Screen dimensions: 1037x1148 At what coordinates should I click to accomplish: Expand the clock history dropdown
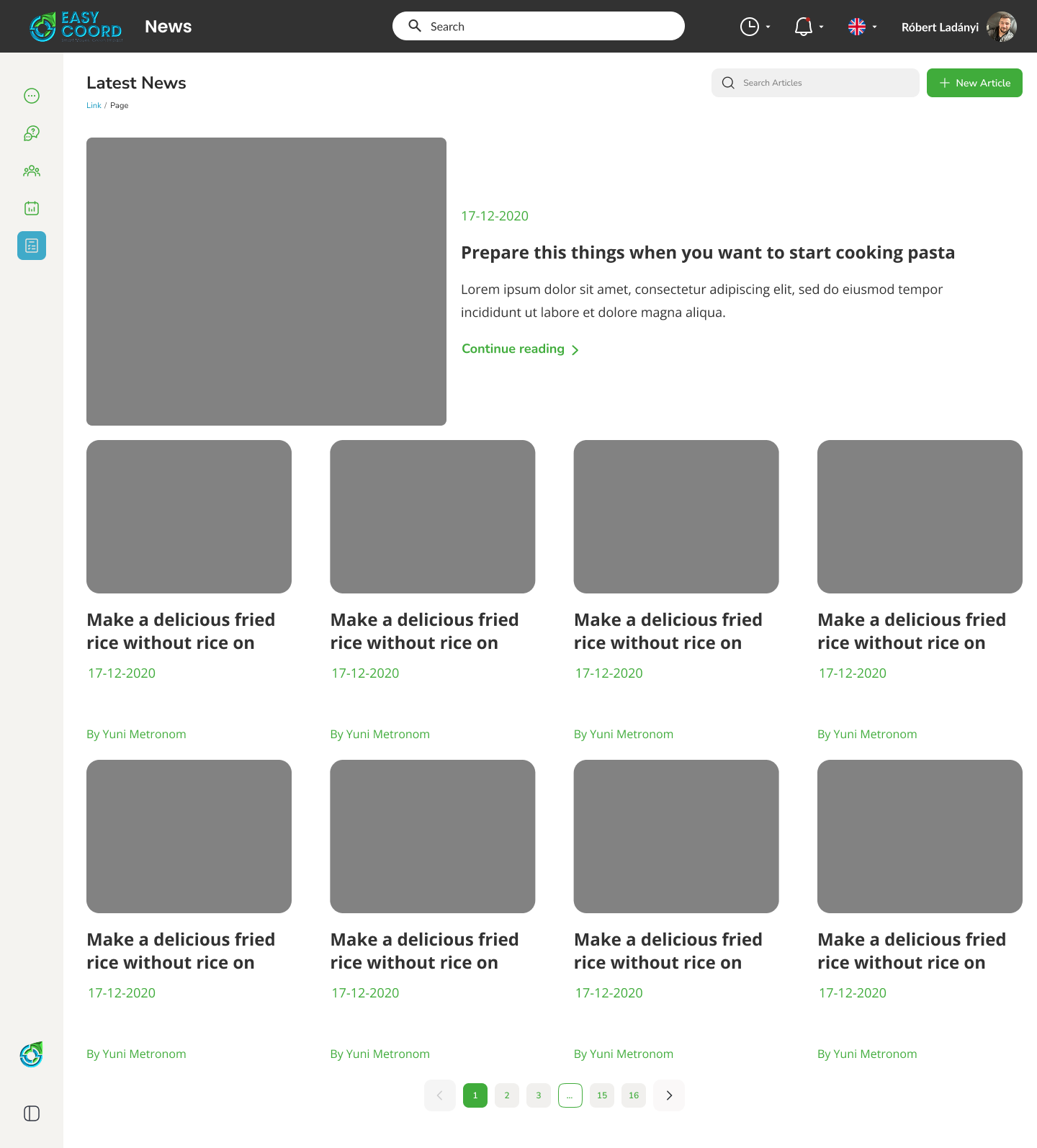coord(755,27)
